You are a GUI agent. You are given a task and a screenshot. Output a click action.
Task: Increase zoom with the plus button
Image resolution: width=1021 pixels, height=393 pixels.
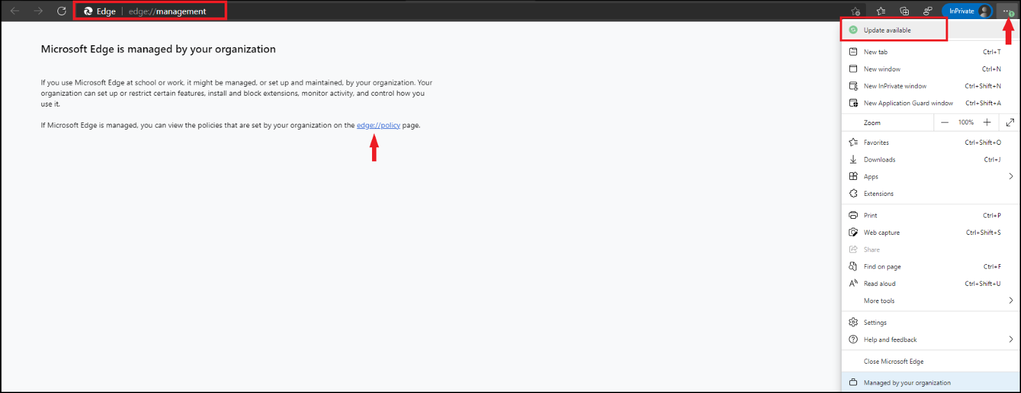(987, 122)
